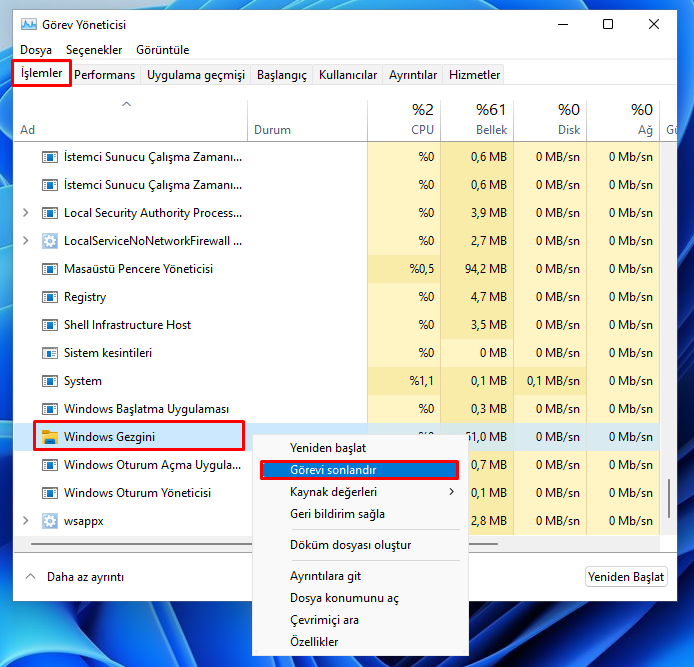Click the 94,2 MB memory value
The width and height of the screenshot is (694, 667).
tap(486, 269)
